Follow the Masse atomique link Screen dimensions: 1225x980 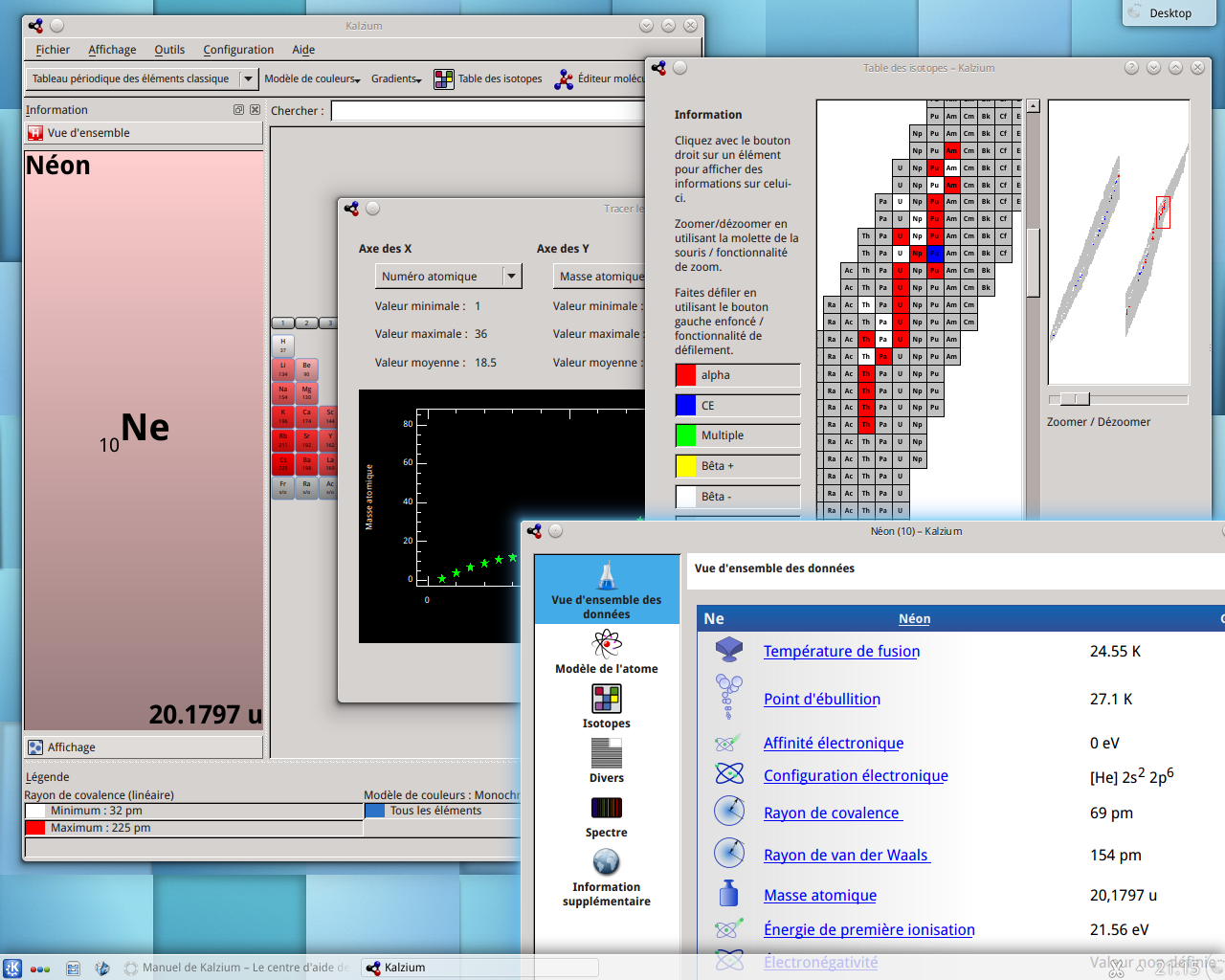click(820, 896)
